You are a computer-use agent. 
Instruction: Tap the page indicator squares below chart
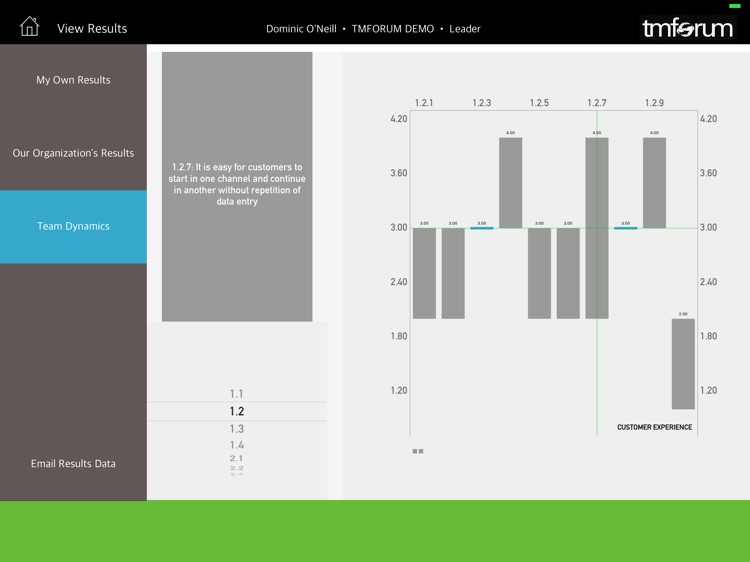coord(418,451)
